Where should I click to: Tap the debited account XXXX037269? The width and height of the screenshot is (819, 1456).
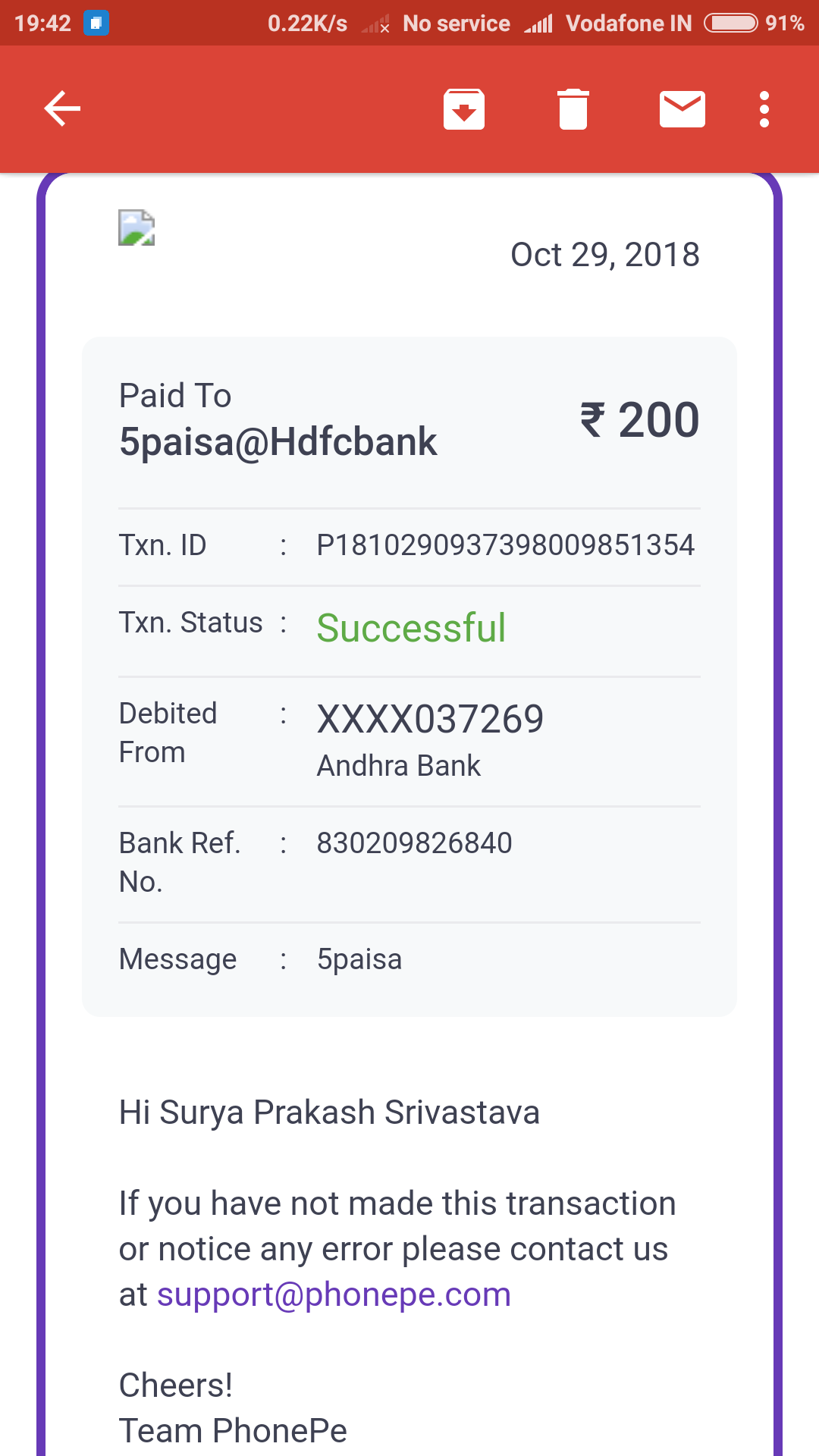click(x=430, y=719)
